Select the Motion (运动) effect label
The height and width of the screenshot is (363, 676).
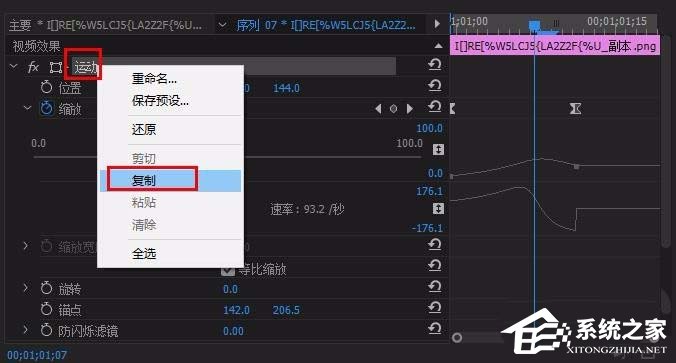85,67
